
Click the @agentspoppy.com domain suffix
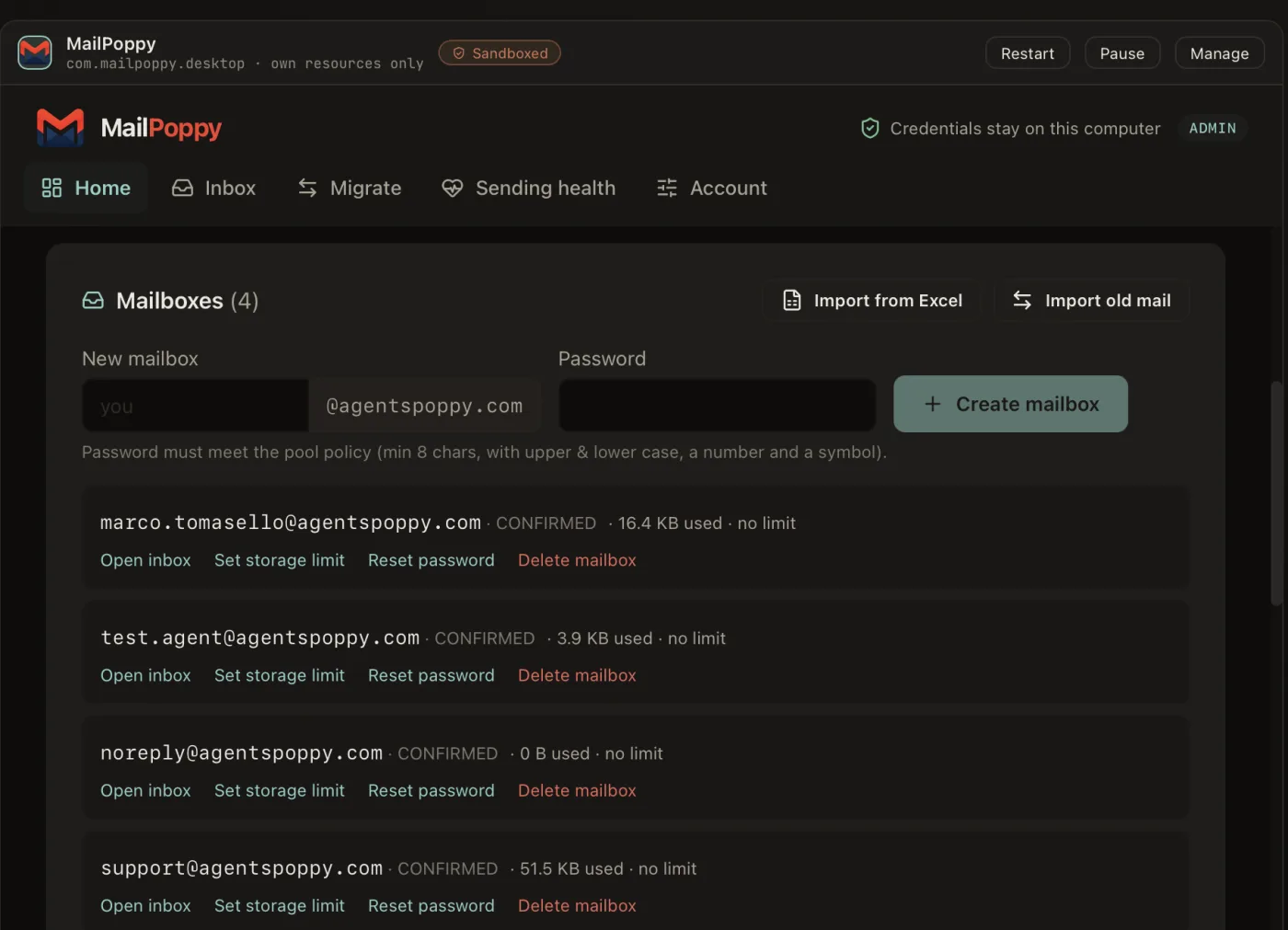(424, 406)
